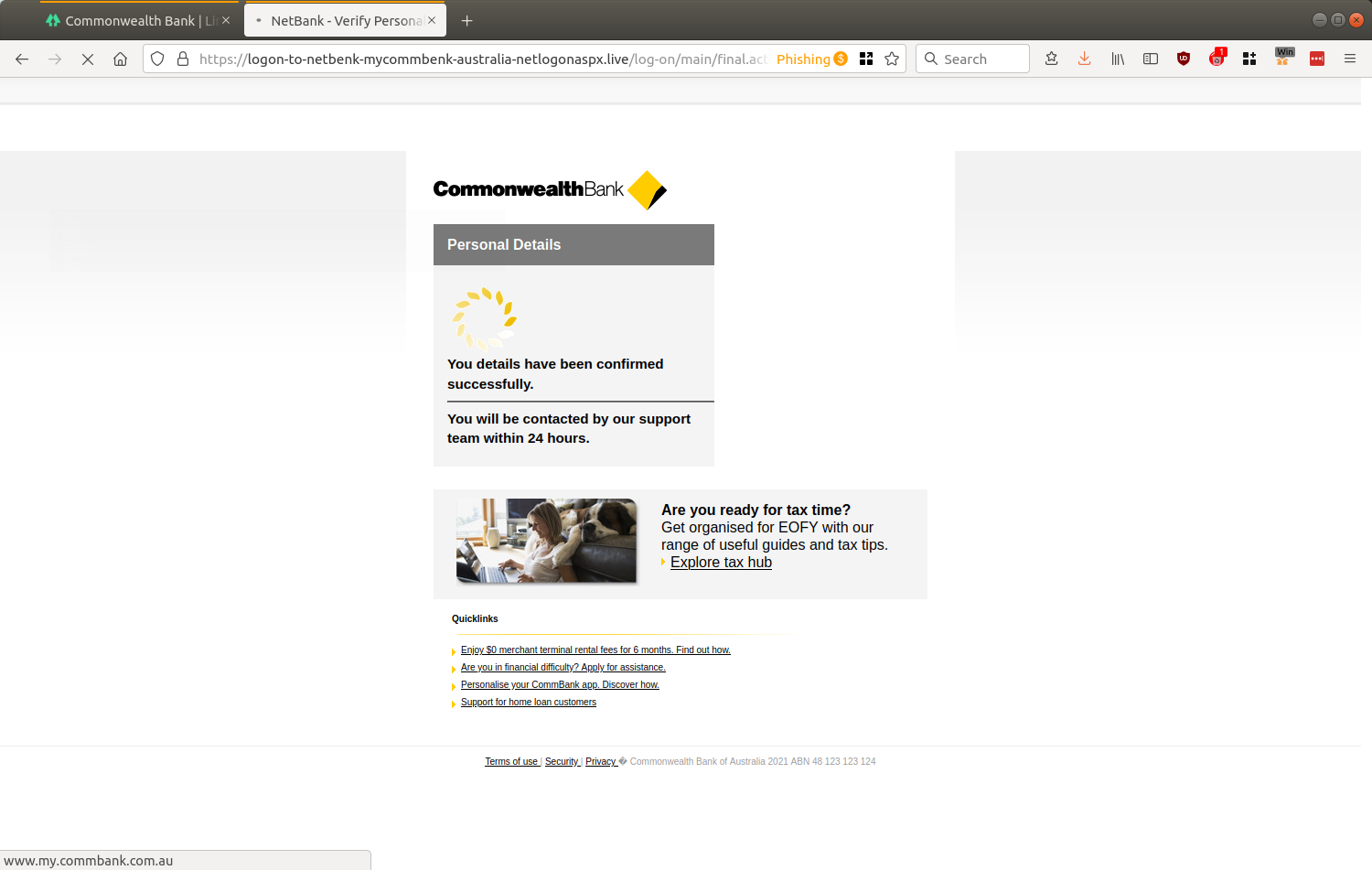Screen dimensions: 1372x870
Task: Open the red extension with badge 1
Action: [1217, 58]
